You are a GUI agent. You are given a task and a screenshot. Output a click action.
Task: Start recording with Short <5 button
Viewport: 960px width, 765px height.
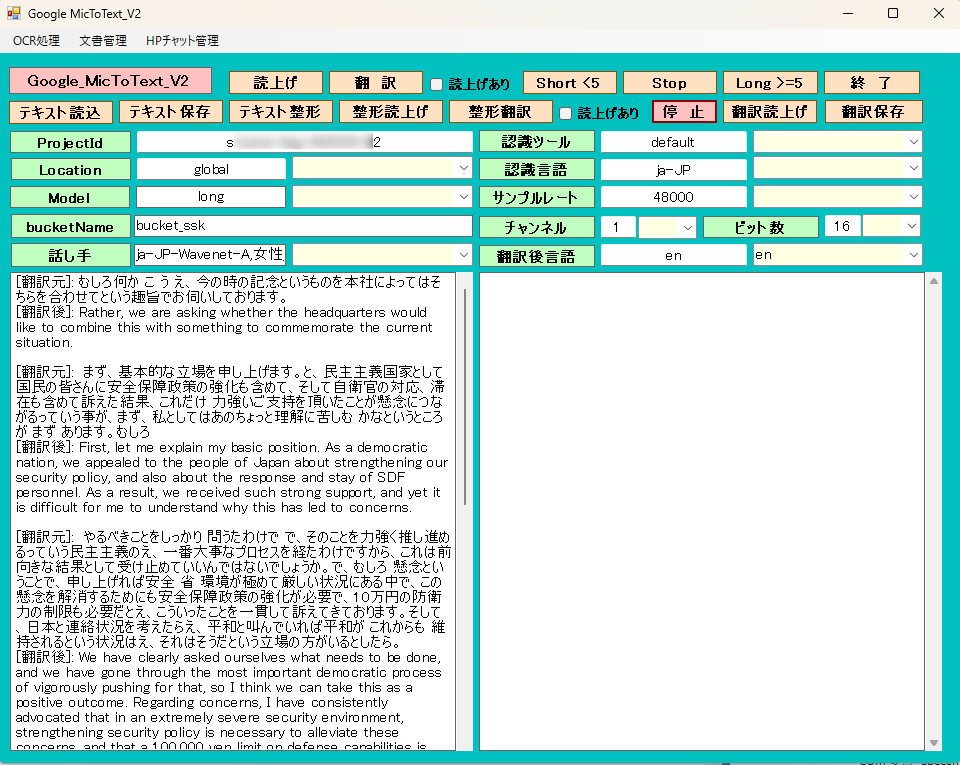(568, 83)
